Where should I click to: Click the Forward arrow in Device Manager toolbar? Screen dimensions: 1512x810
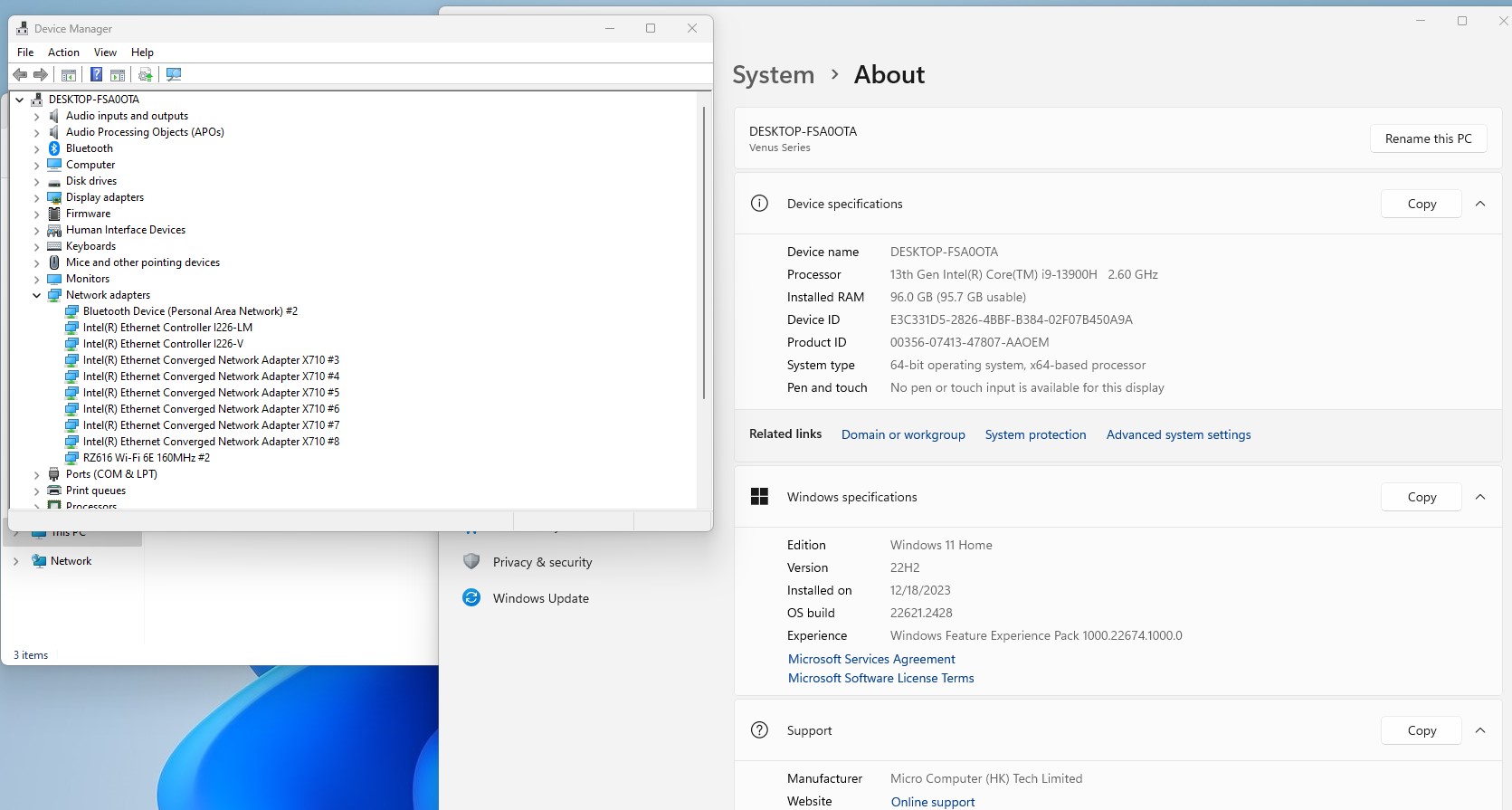41,75
